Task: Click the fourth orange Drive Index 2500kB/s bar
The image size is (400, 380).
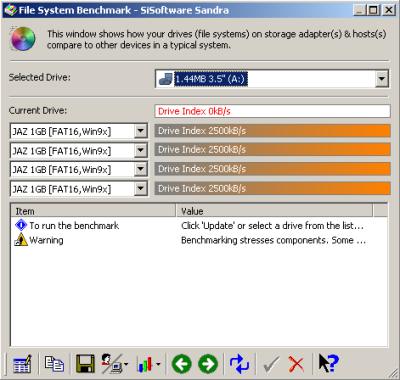Action: click(x=272, y=189)
